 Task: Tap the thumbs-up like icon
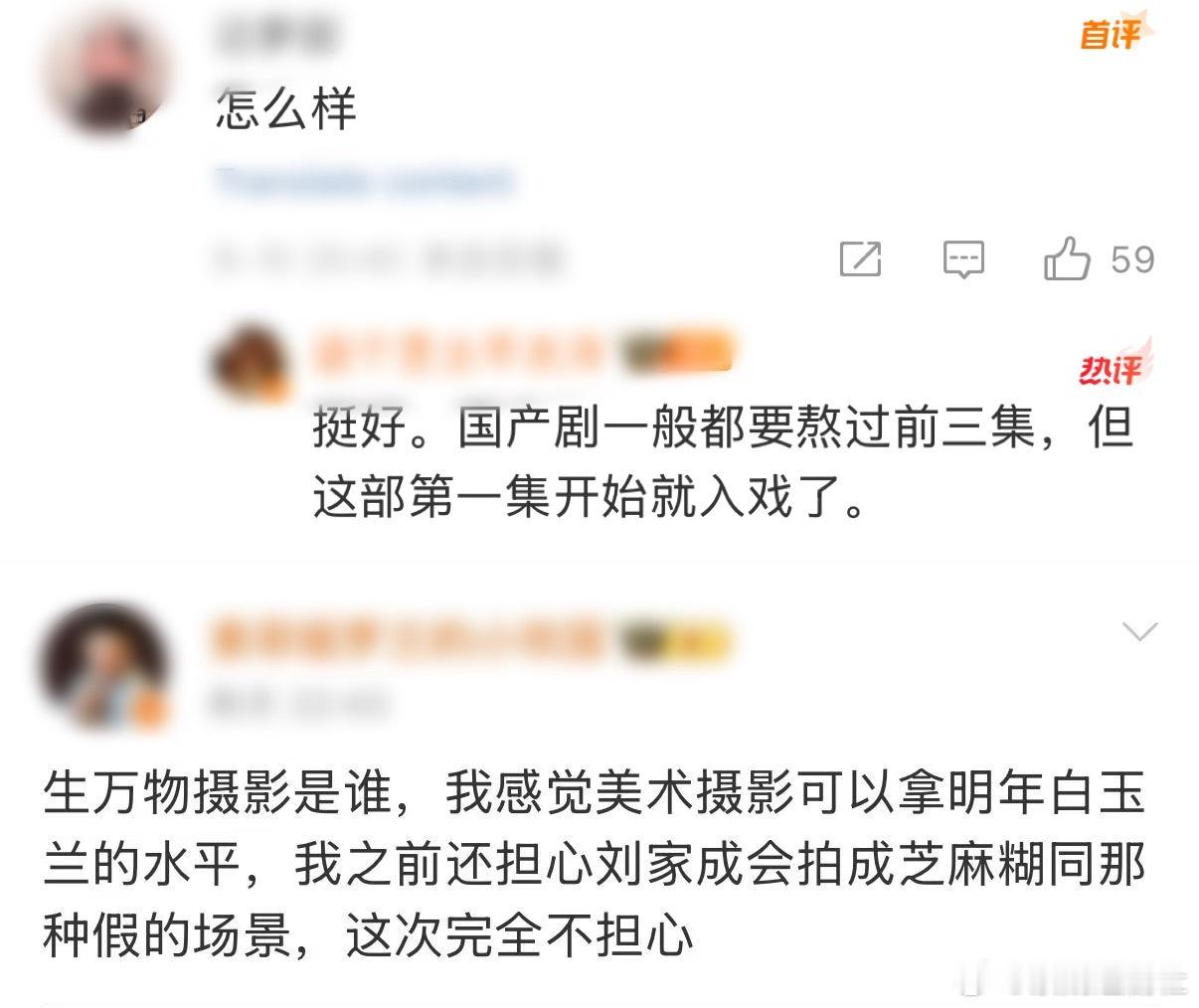[1067, 259]
